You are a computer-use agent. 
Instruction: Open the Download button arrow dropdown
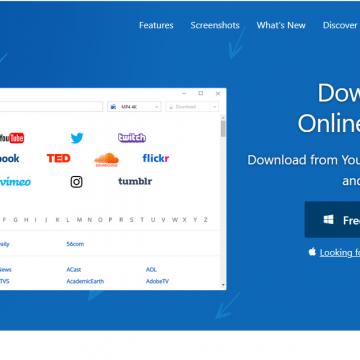tap(215, 107)
